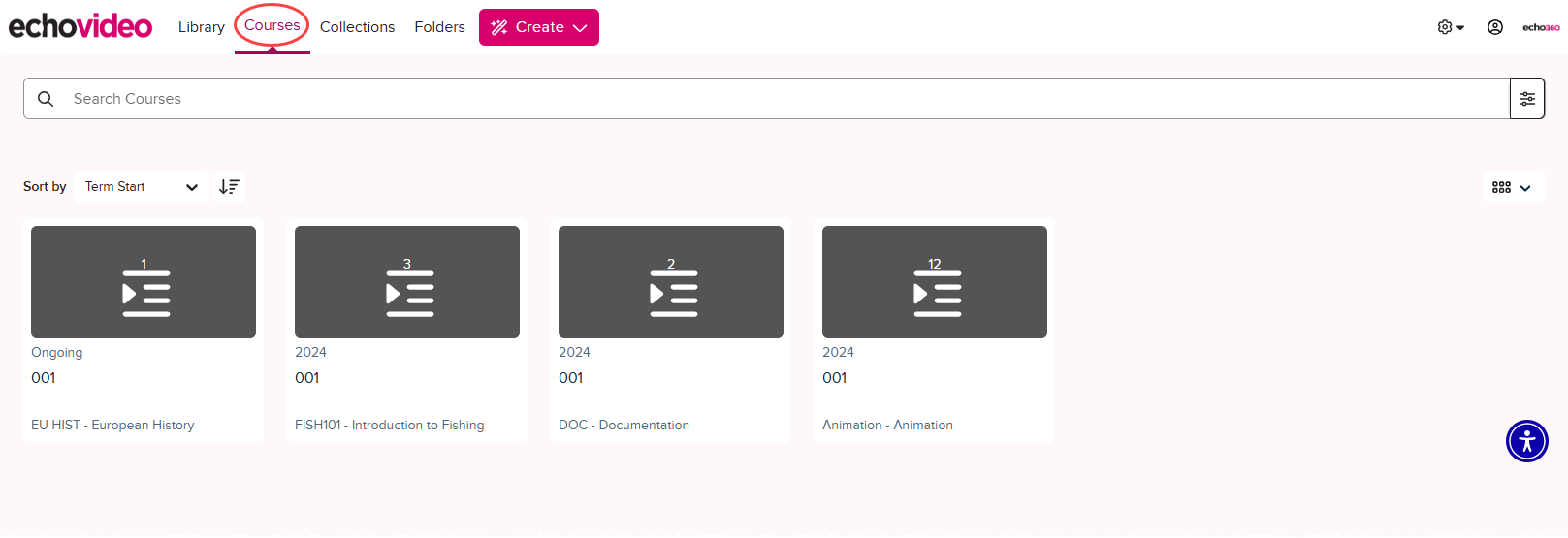Switch to the Collections tab

pyautogui.click(x=358, y=27)
